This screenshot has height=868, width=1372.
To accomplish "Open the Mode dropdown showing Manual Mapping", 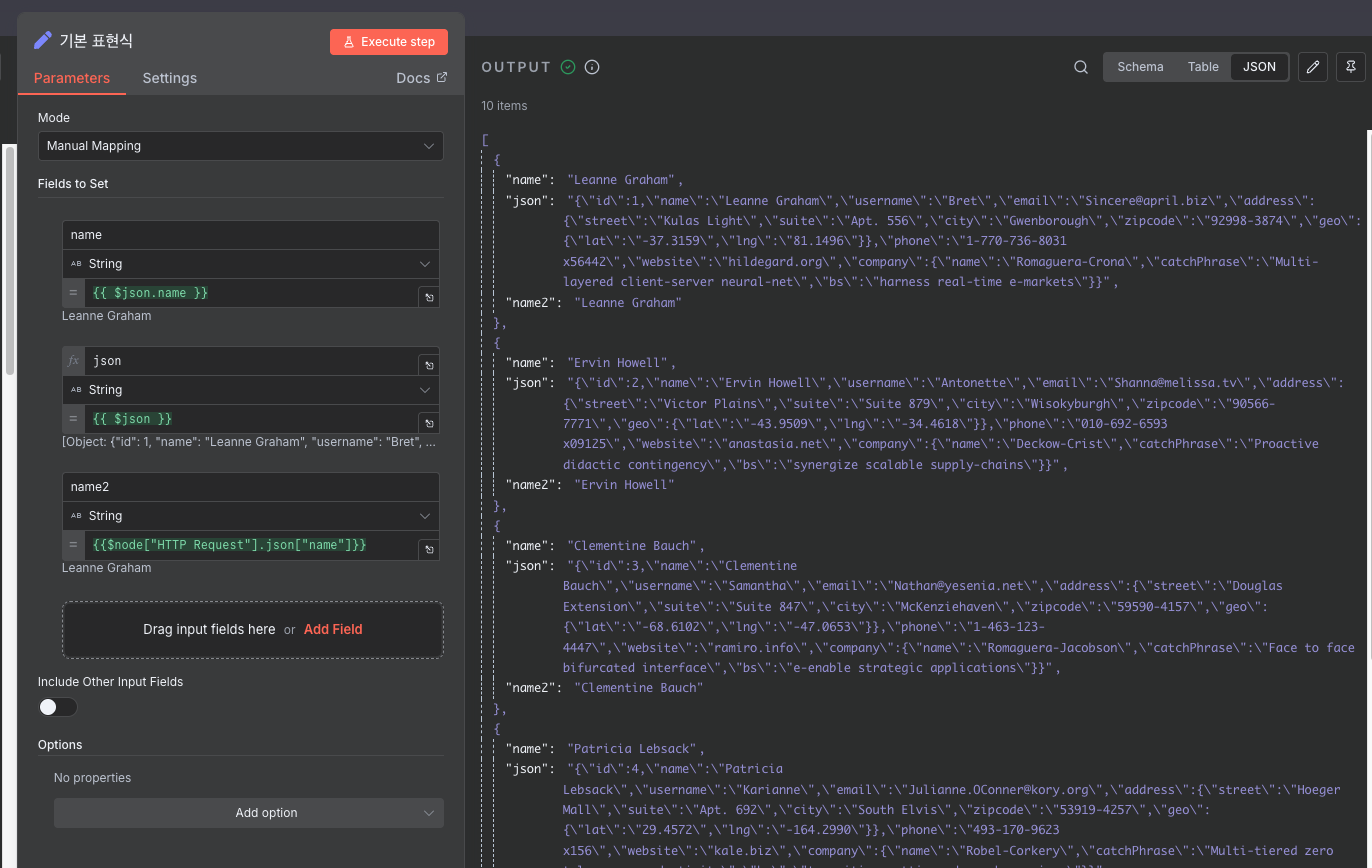I will coord(241,146).
